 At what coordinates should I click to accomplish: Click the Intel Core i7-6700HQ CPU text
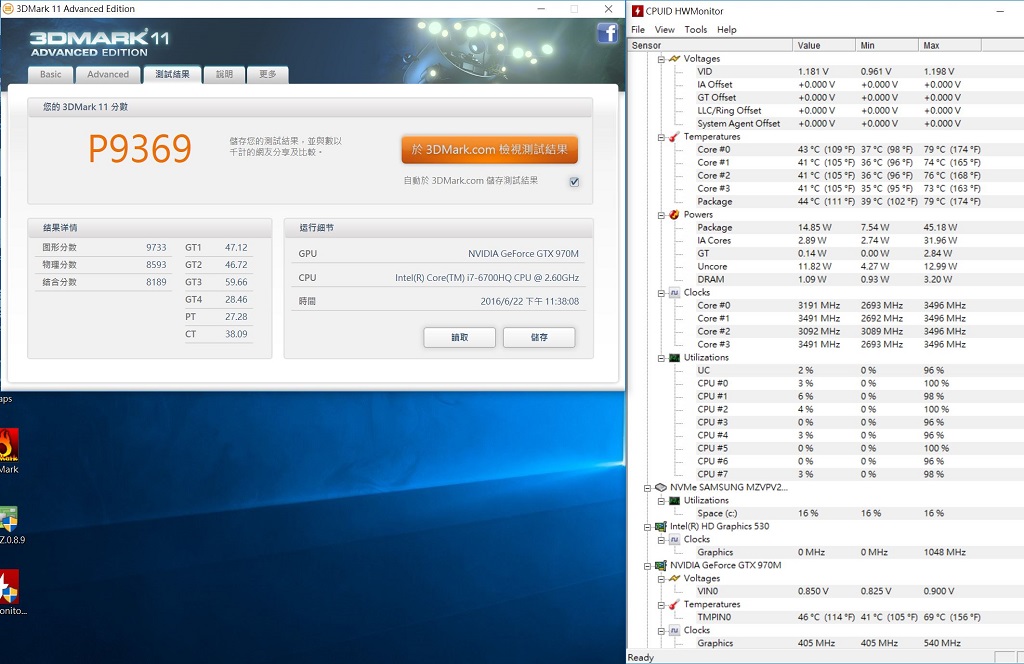[x=487, y=277]
